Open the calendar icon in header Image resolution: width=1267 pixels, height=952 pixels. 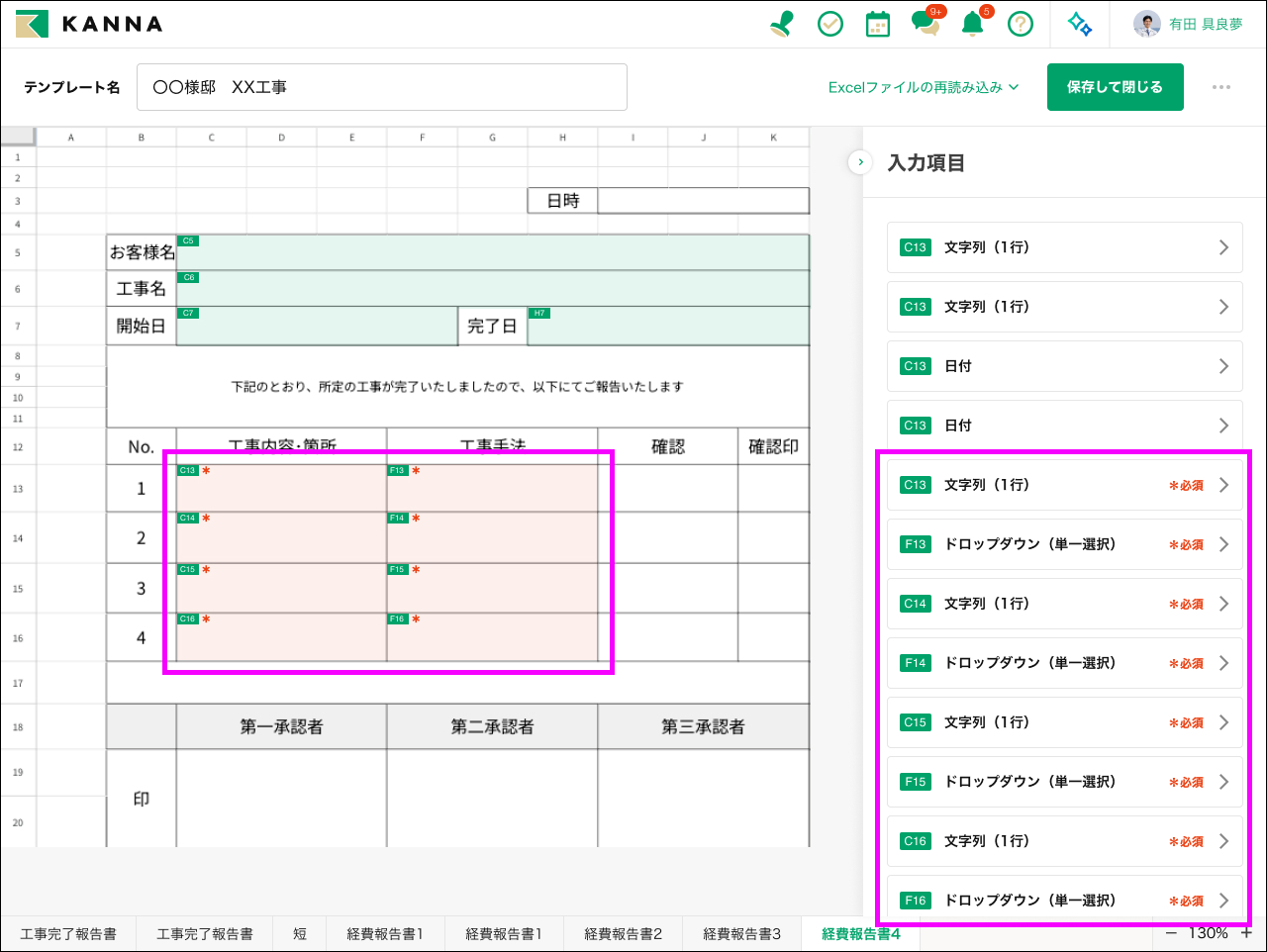pyautogui.click(x=878, y=24)
